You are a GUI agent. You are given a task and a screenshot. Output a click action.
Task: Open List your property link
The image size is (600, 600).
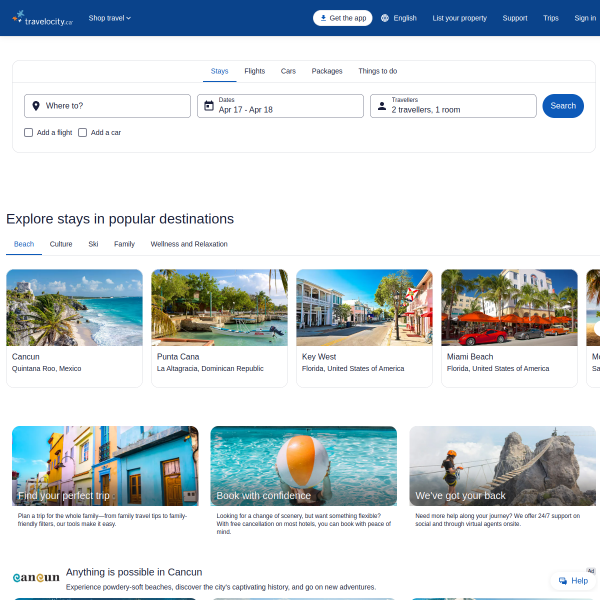(459, 18)
